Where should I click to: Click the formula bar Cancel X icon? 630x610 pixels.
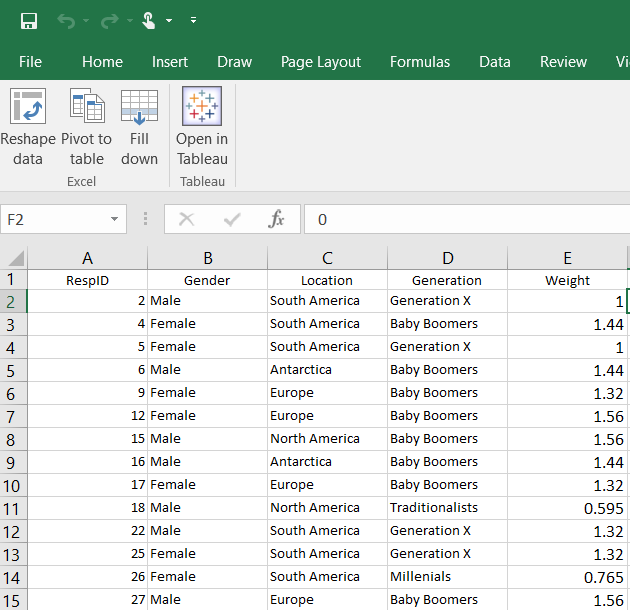(186, 219)
